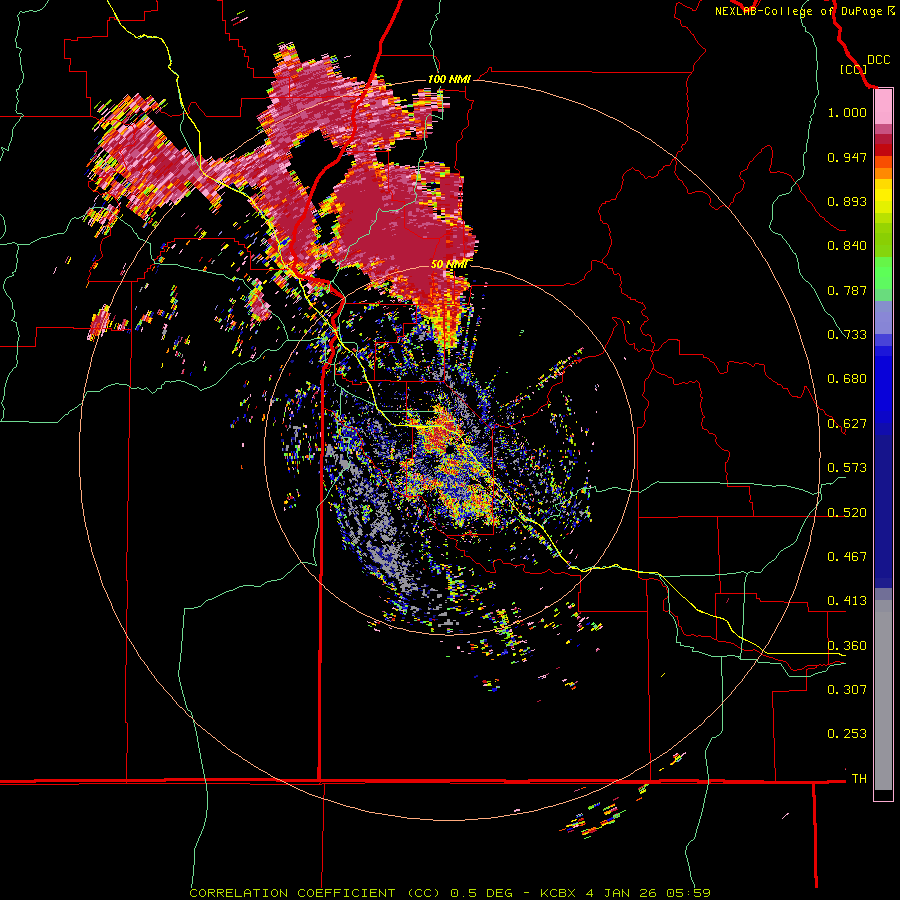
Task: Select the 0.947 scale value
Action: [x=847, y=157]
